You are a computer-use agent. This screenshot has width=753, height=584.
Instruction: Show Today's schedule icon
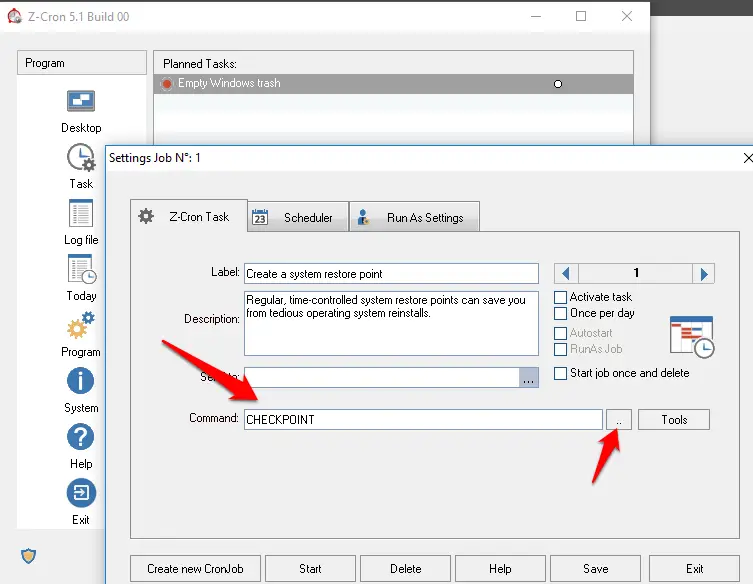click(82, 269)
